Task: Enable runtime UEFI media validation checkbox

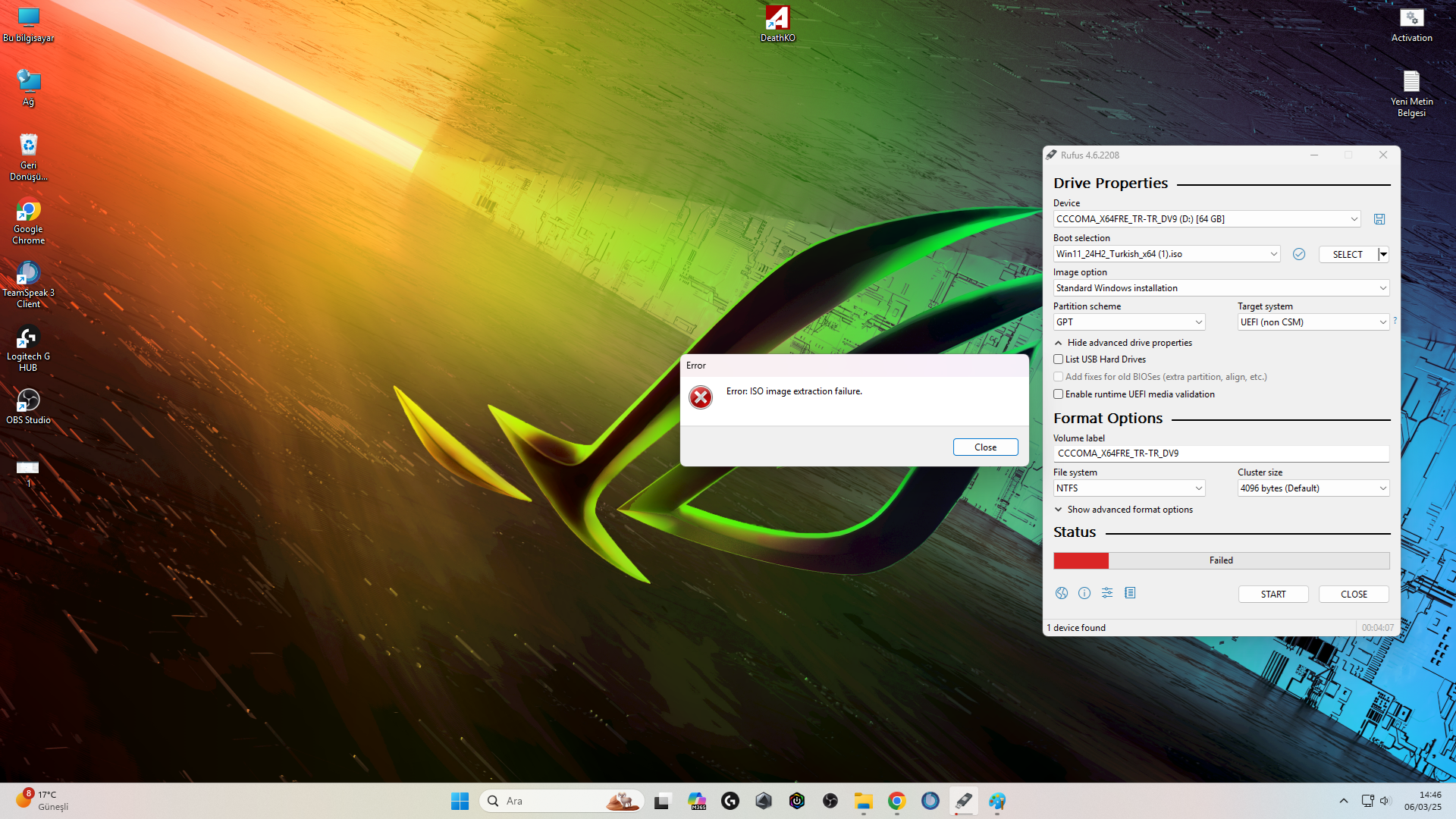Action: (1059, 394)
